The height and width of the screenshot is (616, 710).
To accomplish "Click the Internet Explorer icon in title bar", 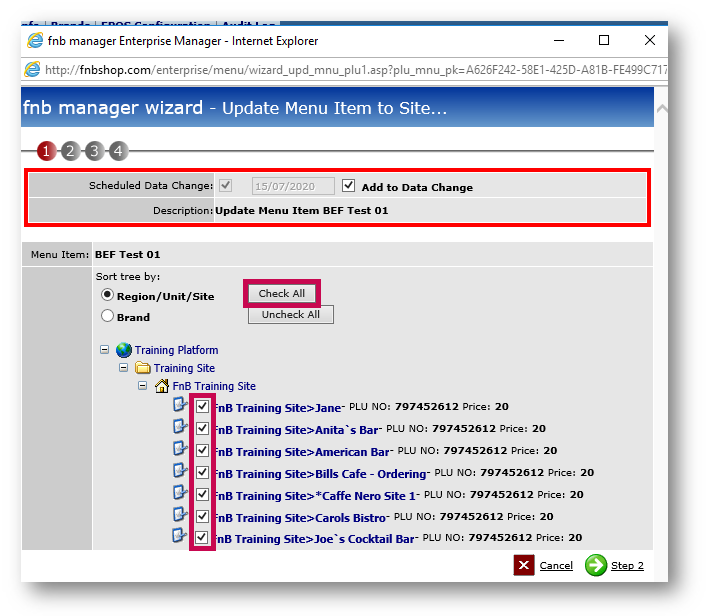I will [35, 41].
